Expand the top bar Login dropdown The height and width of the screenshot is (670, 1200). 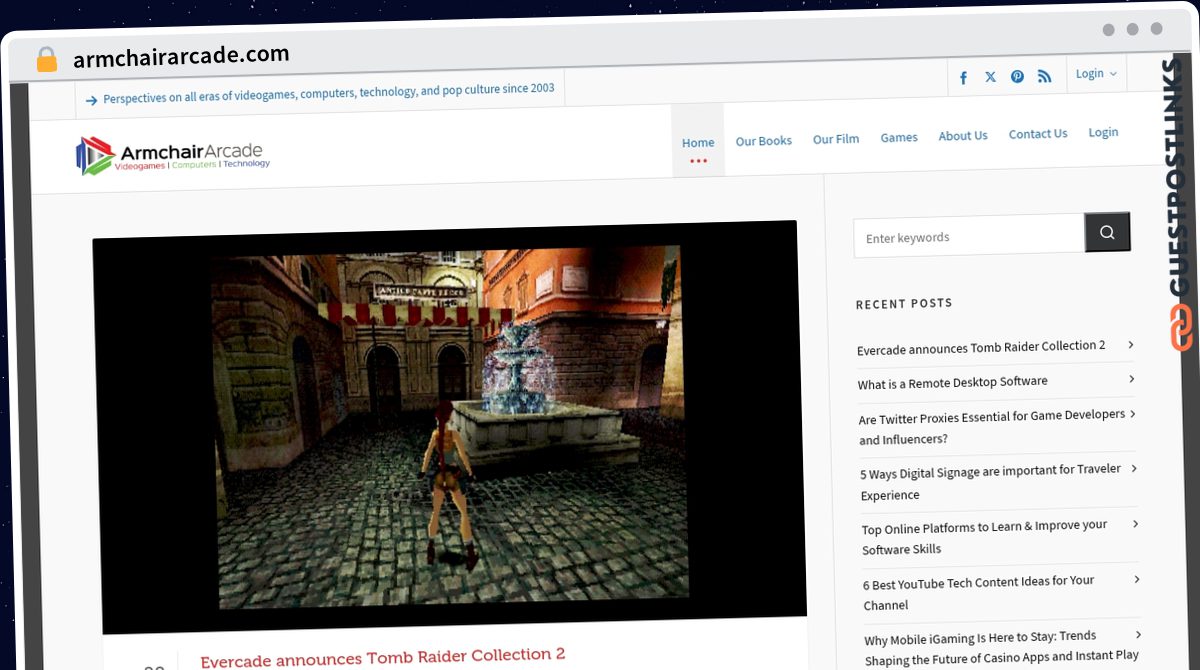pyautogui.click(x=1096, y=74)
